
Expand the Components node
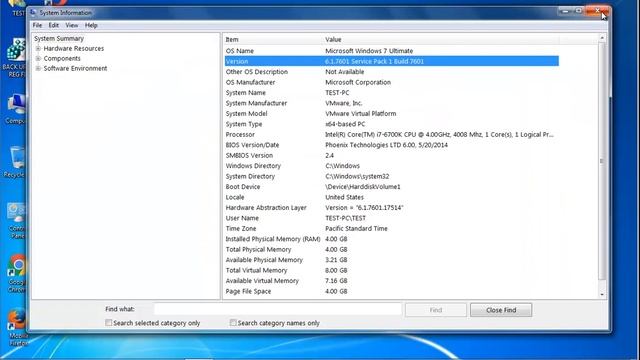(38, 58)
